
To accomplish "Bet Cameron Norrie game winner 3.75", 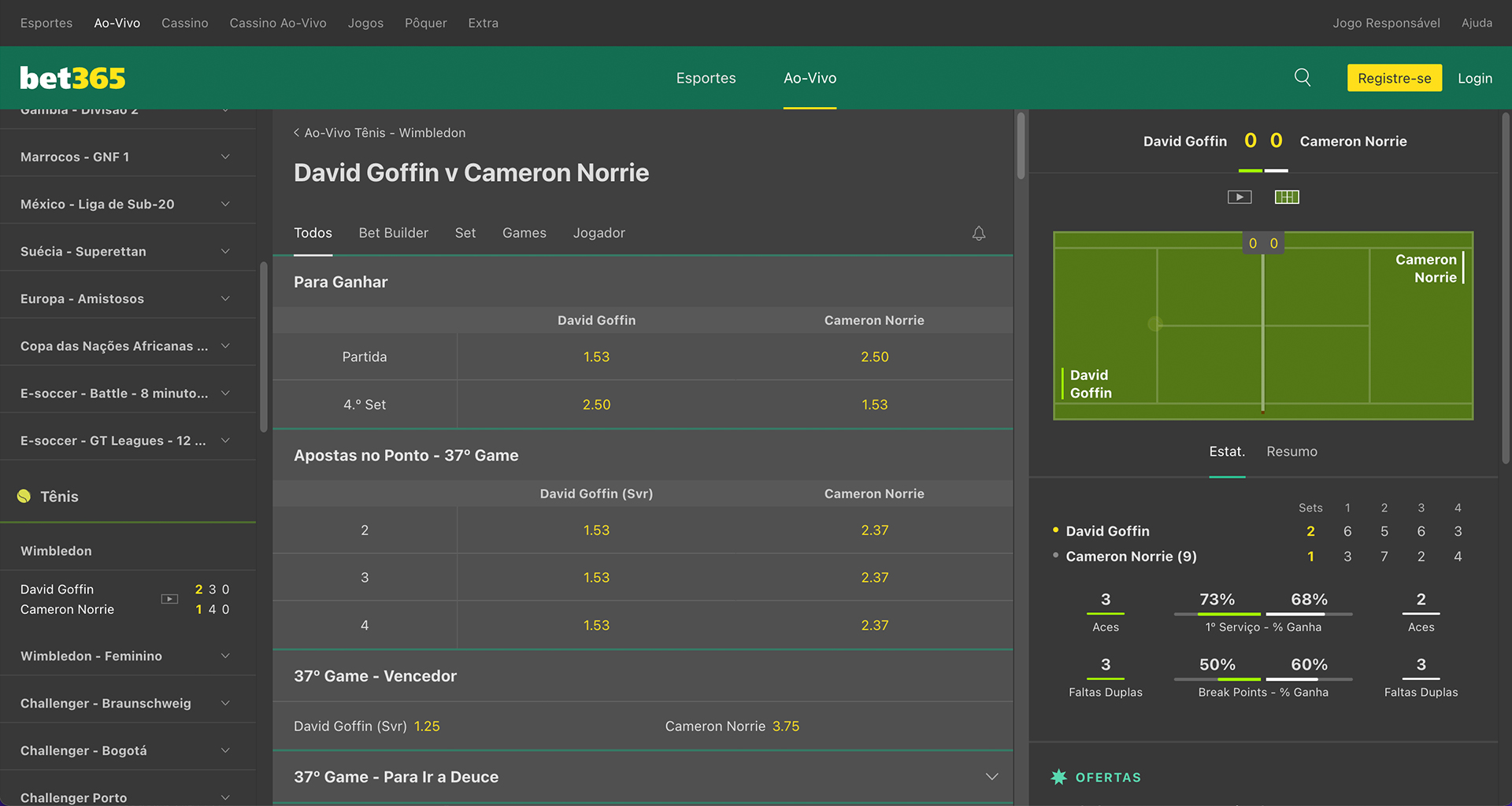I will click(828, 726).
